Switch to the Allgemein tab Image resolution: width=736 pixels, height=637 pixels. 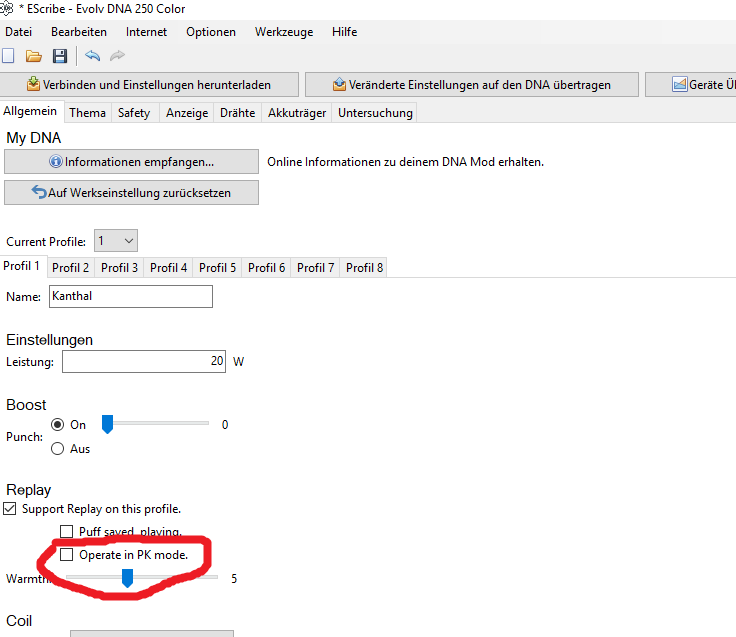pos(30,111)
